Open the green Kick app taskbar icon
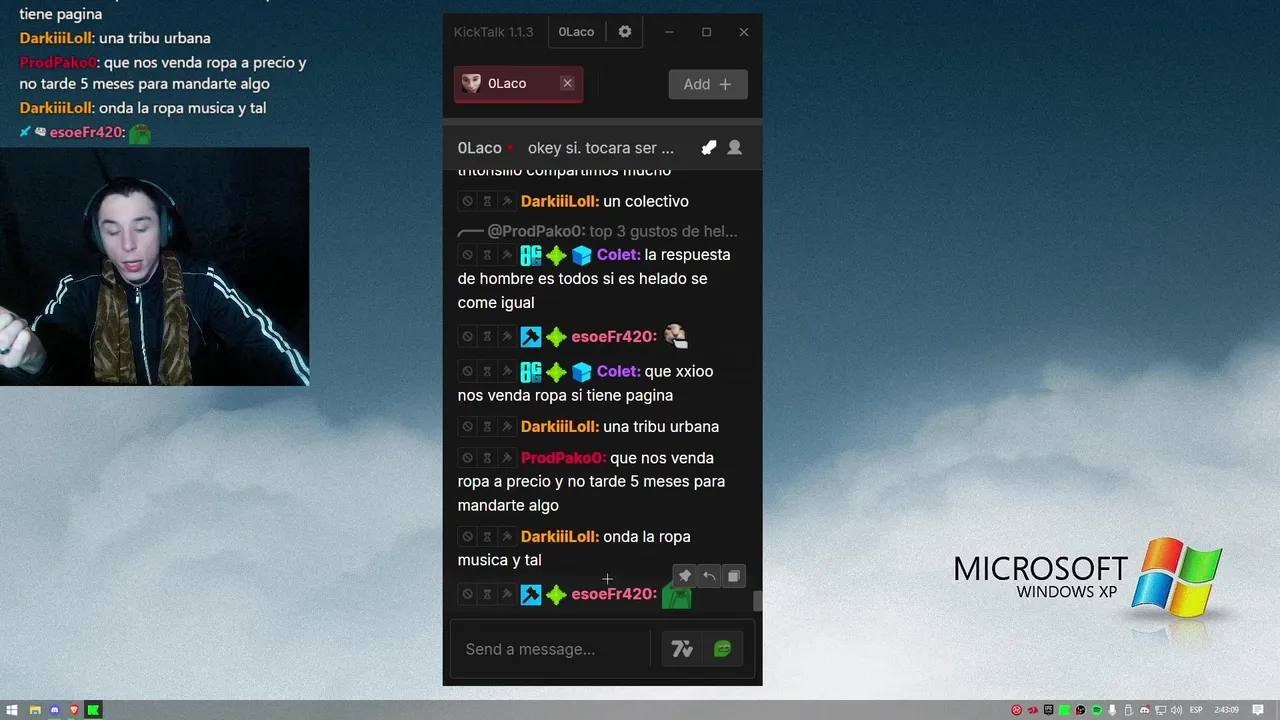The image size is (1280, 720). click(x=93, y=710)
